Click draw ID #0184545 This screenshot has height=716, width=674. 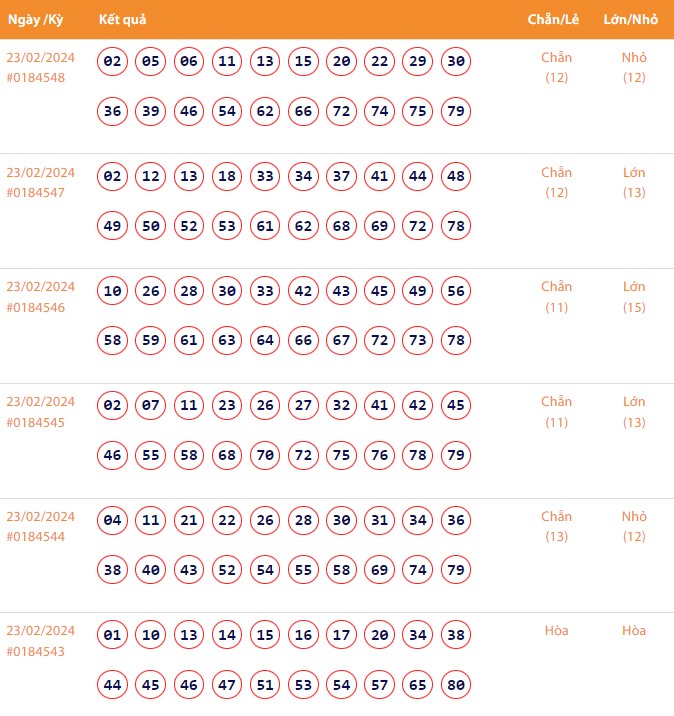(x=36, y=422)
